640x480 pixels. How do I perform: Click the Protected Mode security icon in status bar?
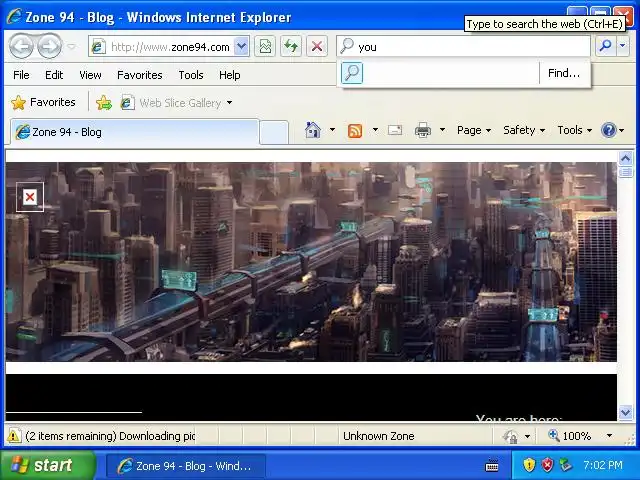point(510,436)
